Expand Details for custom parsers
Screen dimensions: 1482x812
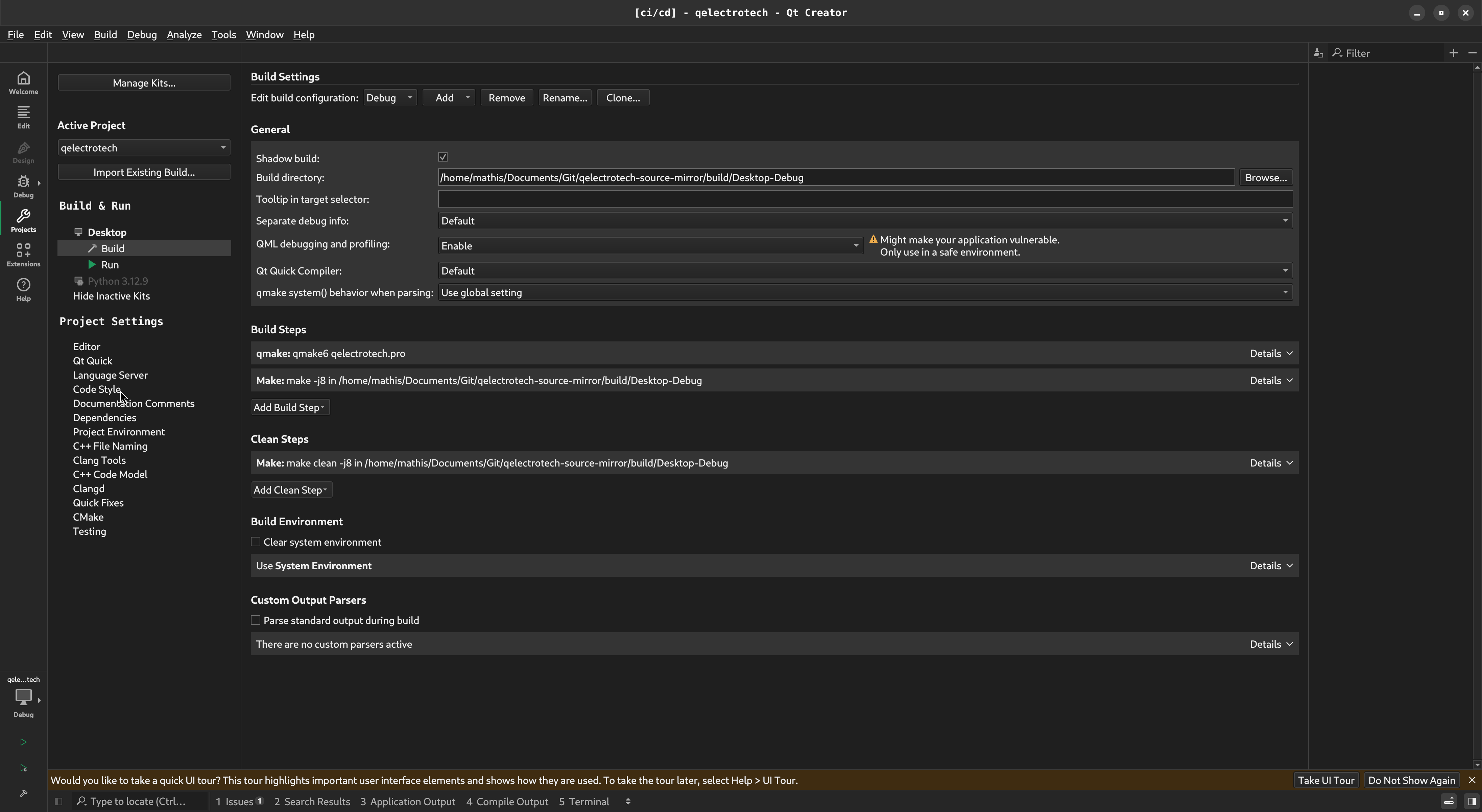coord(1271,644)
